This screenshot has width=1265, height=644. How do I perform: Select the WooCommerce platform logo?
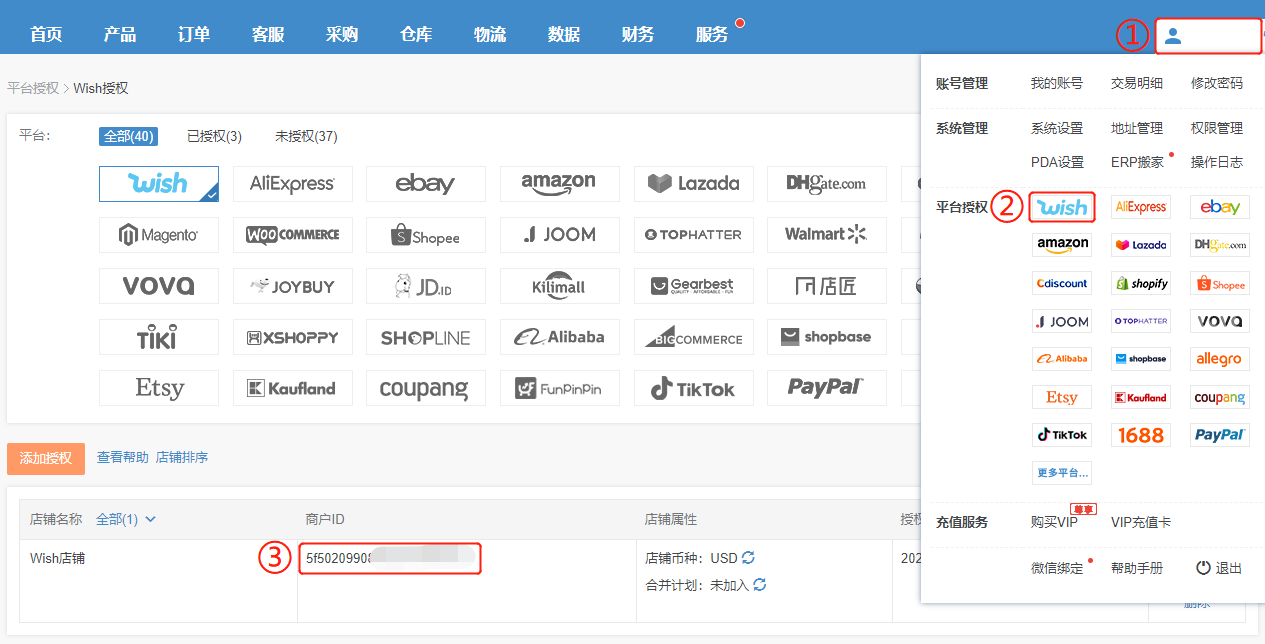click(x=293, y=235)
